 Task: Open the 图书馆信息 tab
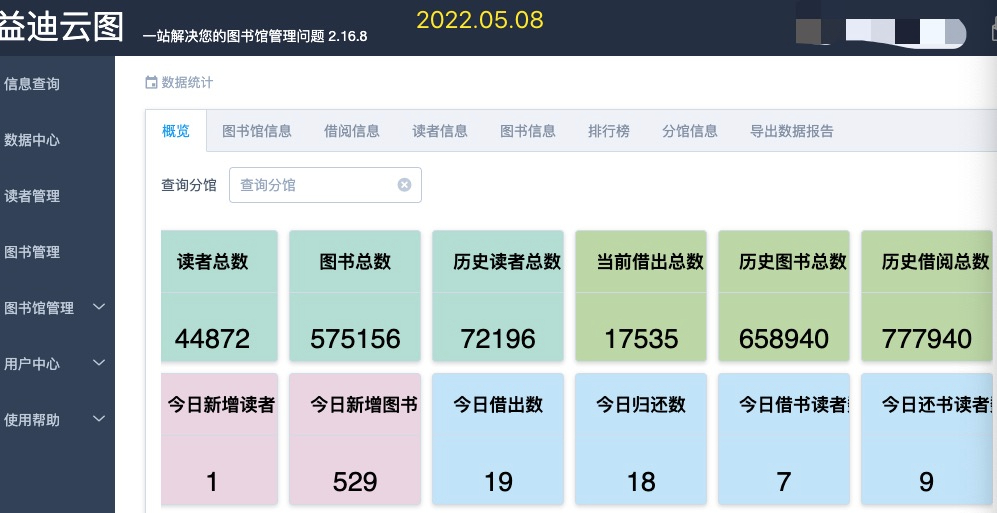(x=257, y=131)
